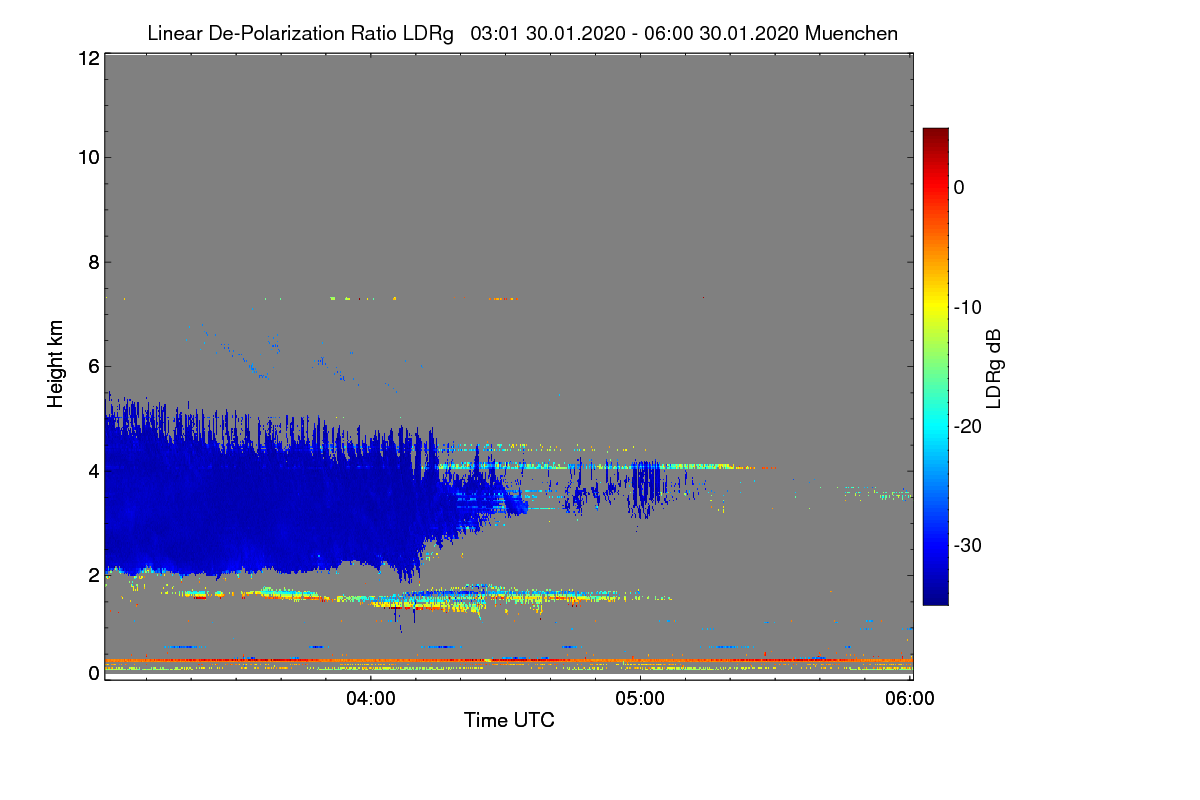Click the colorbar '-30' tick label

966,546
